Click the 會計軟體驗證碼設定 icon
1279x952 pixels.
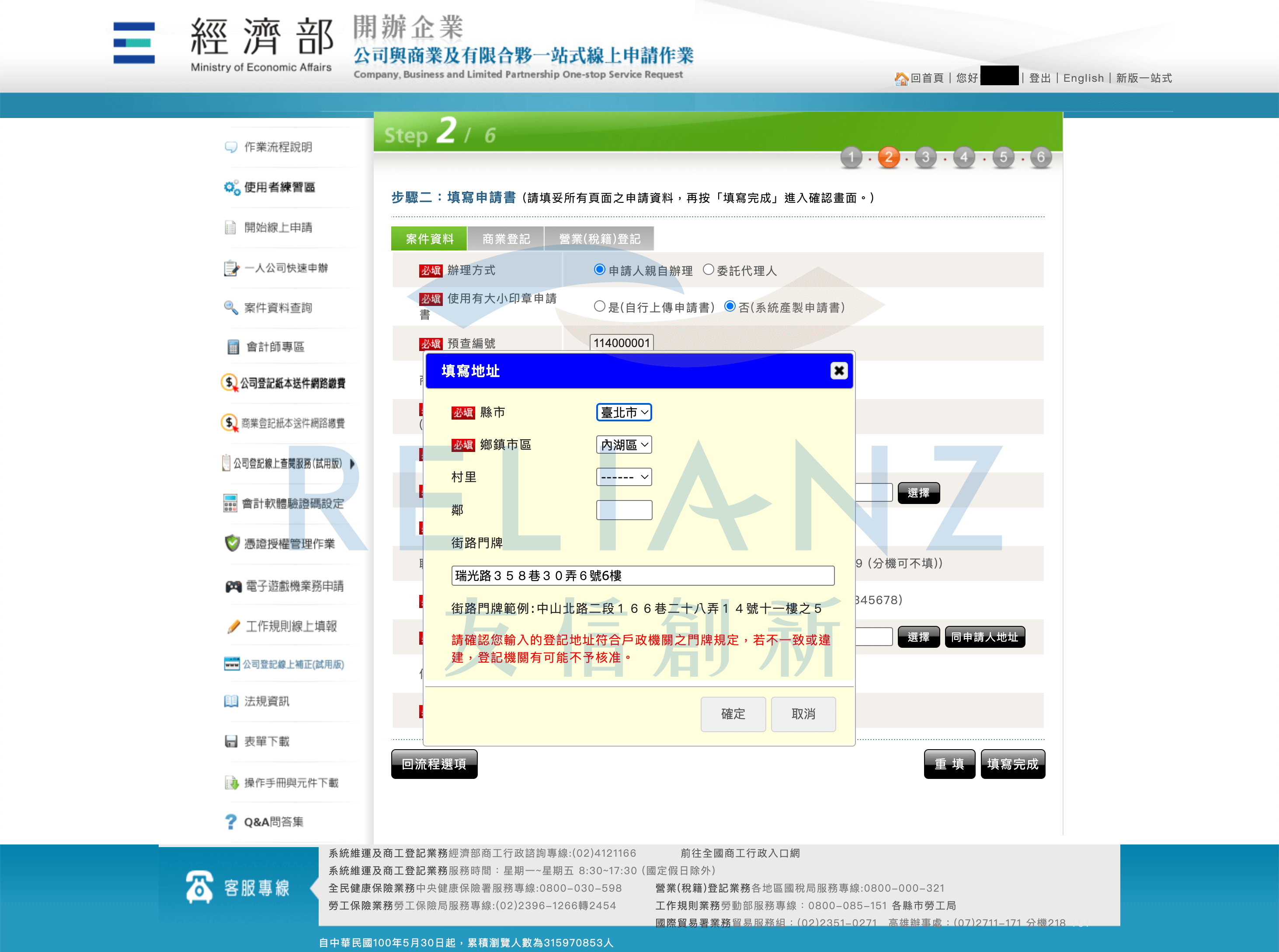click(x=230, y=503)
